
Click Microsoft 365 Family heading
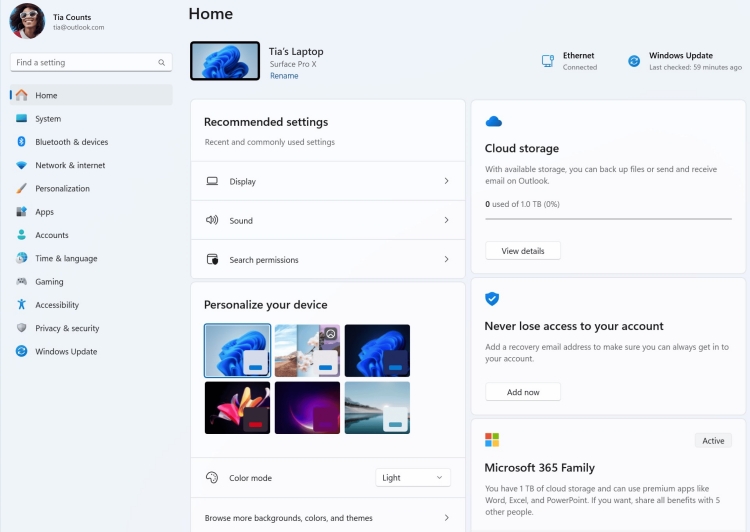click(540, 467)
